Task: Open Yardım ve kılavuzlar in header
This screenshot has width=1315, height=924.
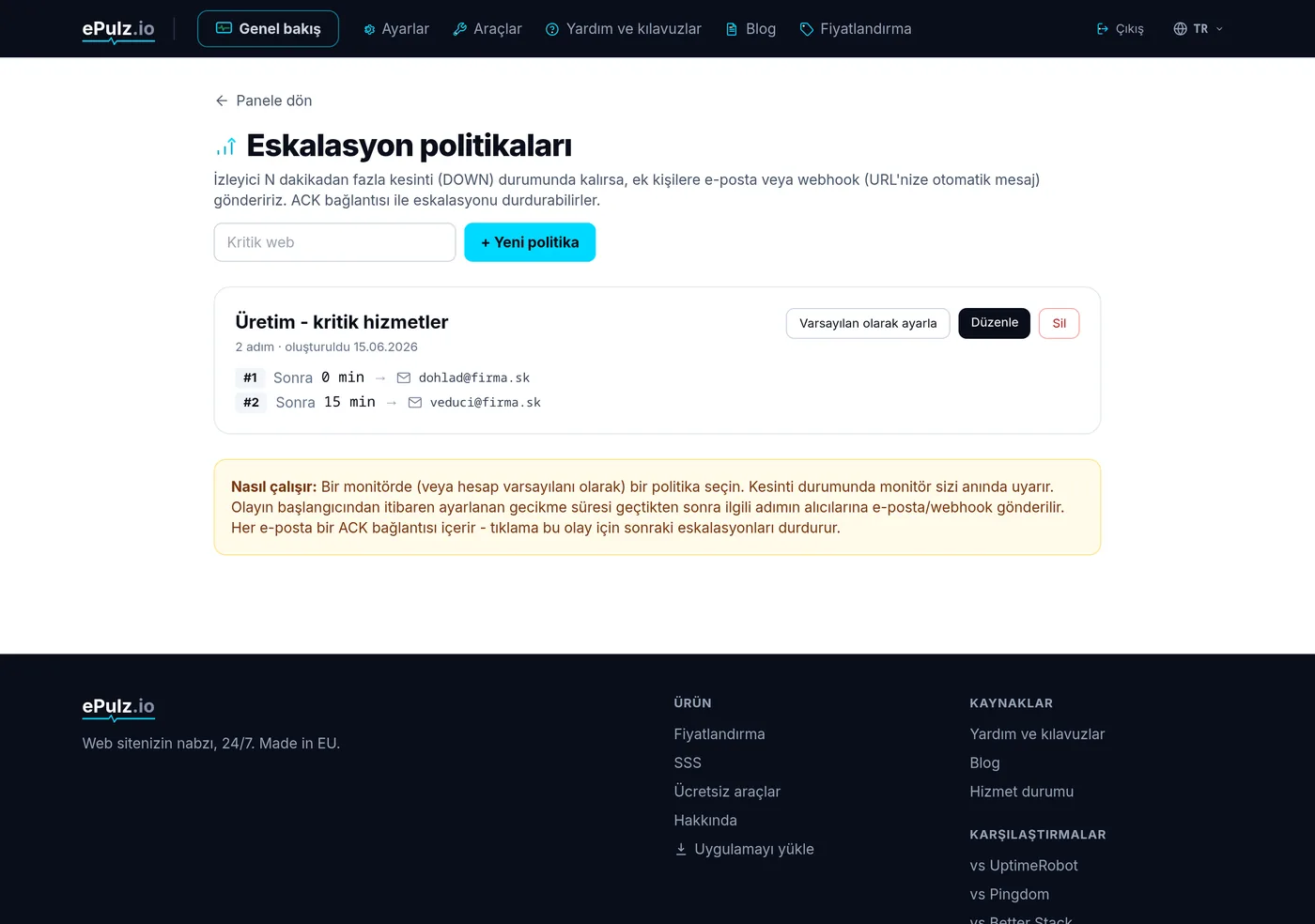Action: point(623,29)
